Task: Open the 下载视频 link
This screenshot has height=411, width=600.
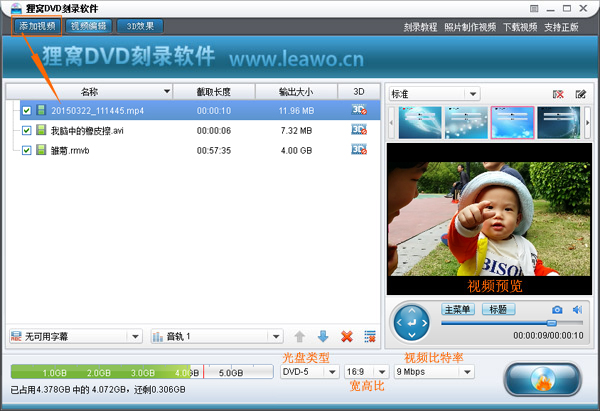Action: (520, 27)
